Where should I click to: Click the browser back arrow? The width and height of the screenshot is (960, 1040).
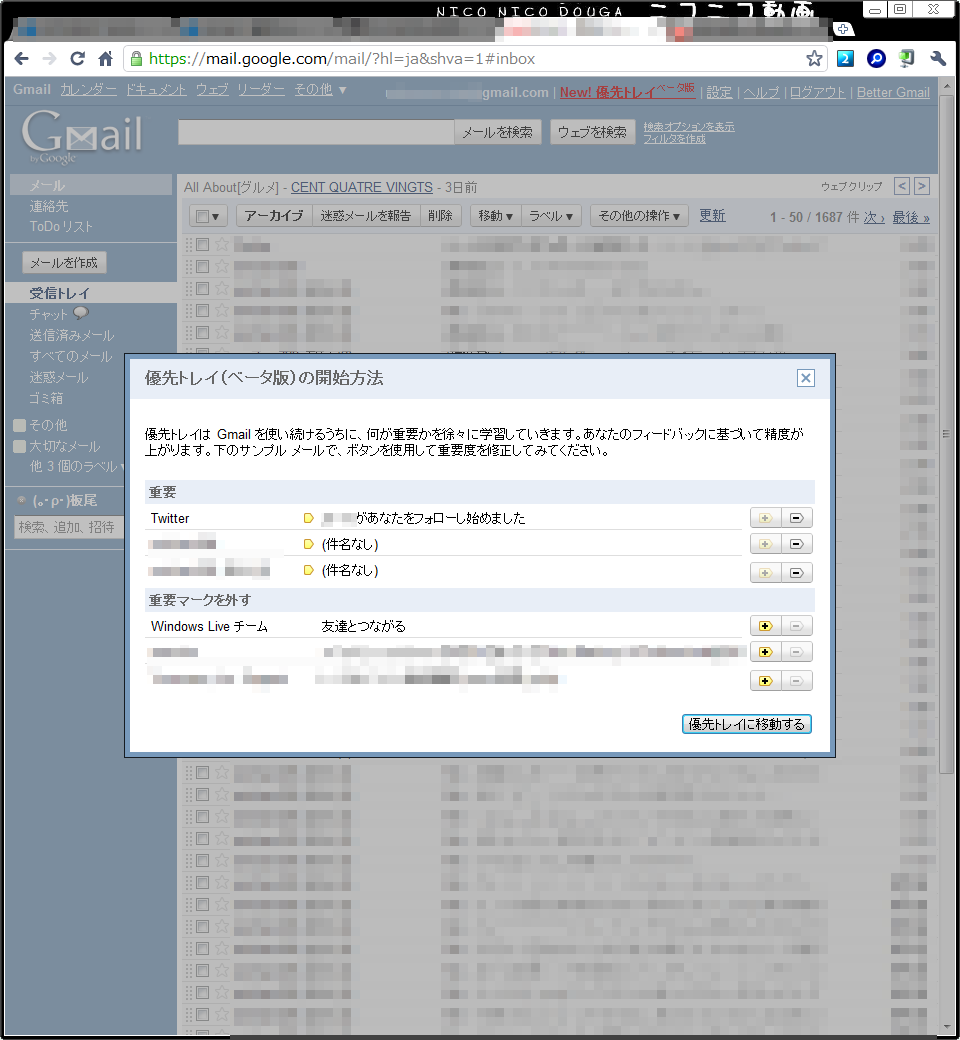pyautogui.click(x=21, y=58)
